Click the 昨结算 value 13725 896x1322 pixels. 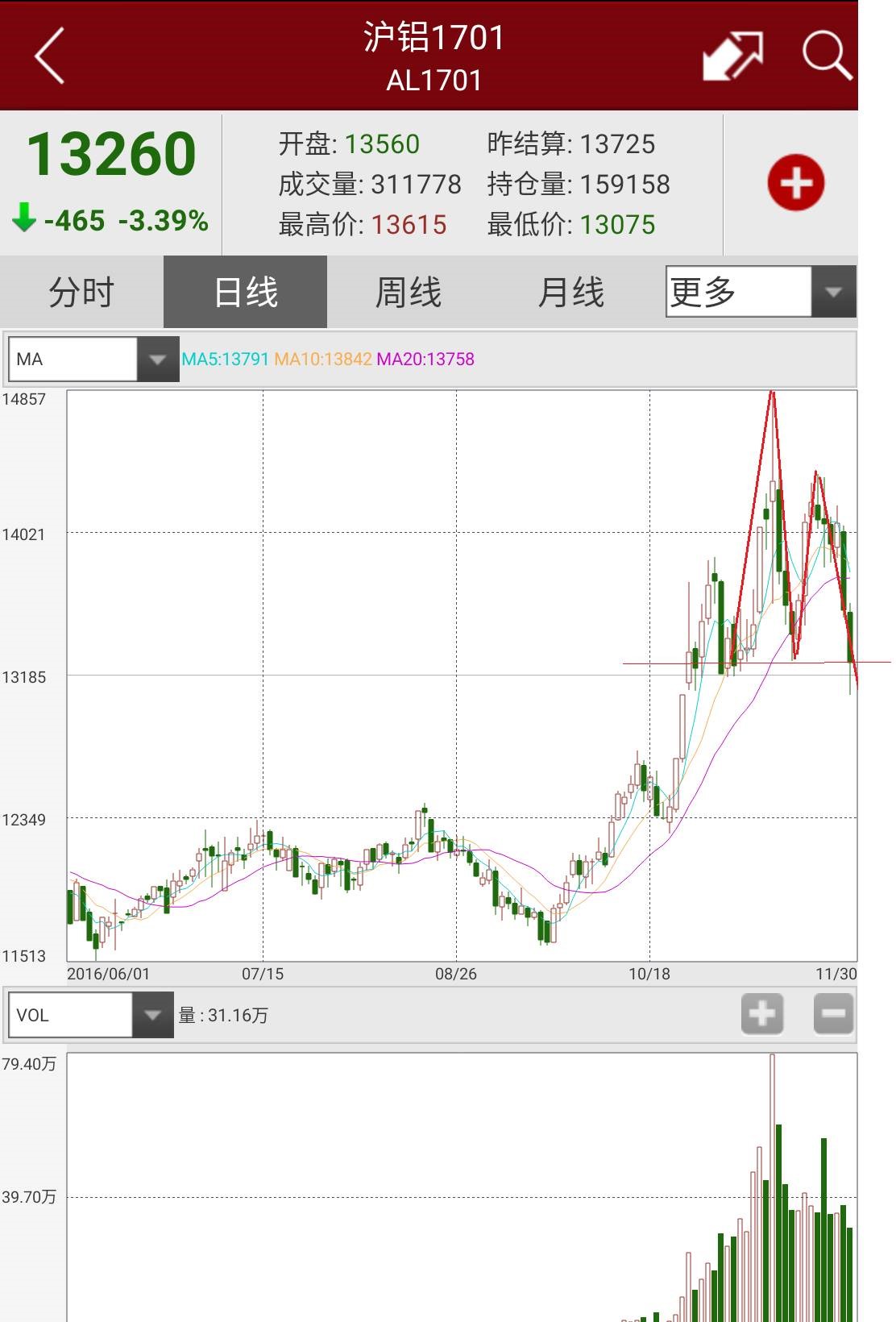pos(617,144)
